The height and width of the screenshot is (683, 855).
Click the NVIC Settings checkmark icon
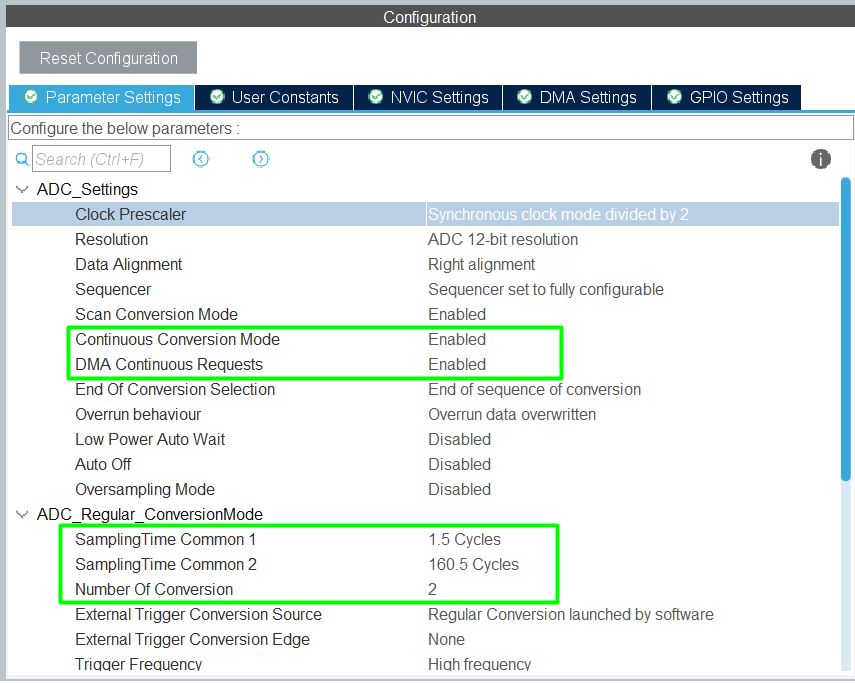tap(376, 97)
